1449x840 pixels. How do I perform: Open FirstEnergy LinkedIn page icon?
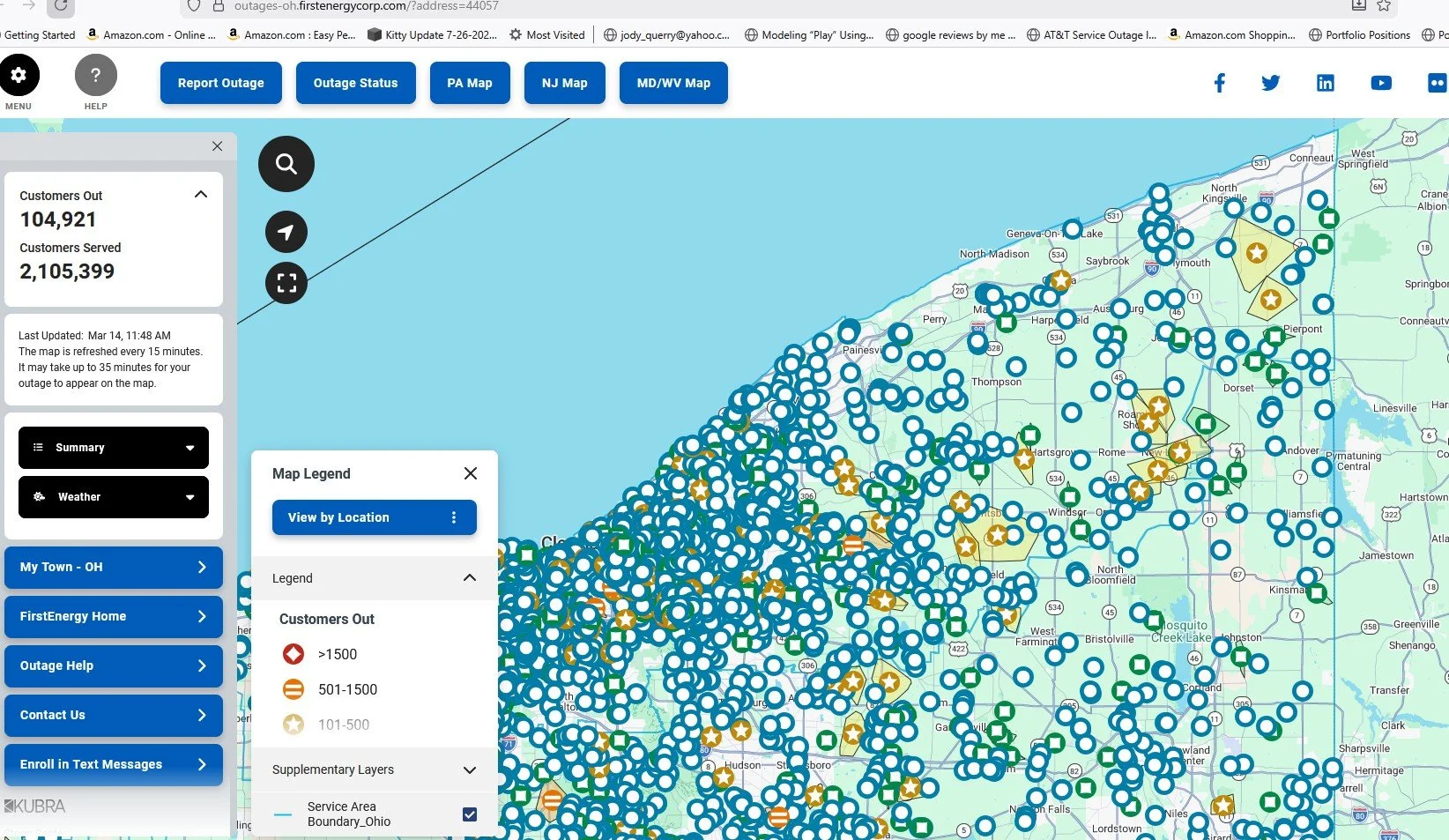tap(1326, 83)
